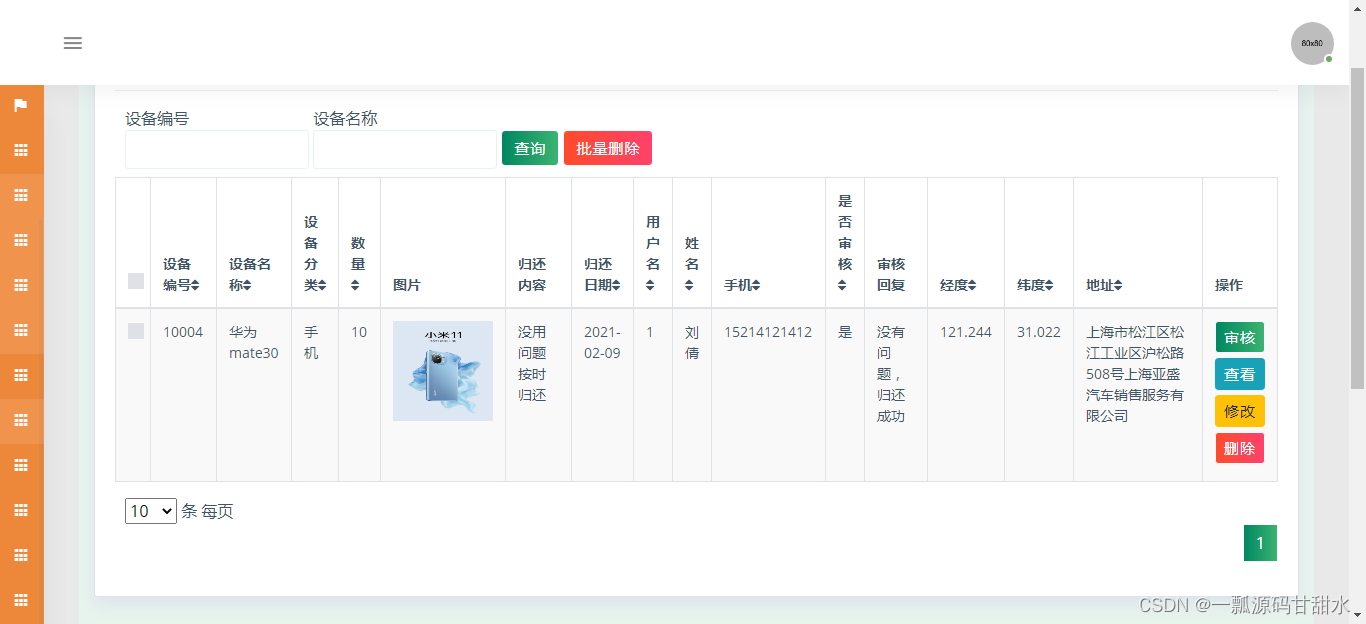Focus the 设备编号 search field
Viewport: 1366px width, 624px height.
[217, 149]
